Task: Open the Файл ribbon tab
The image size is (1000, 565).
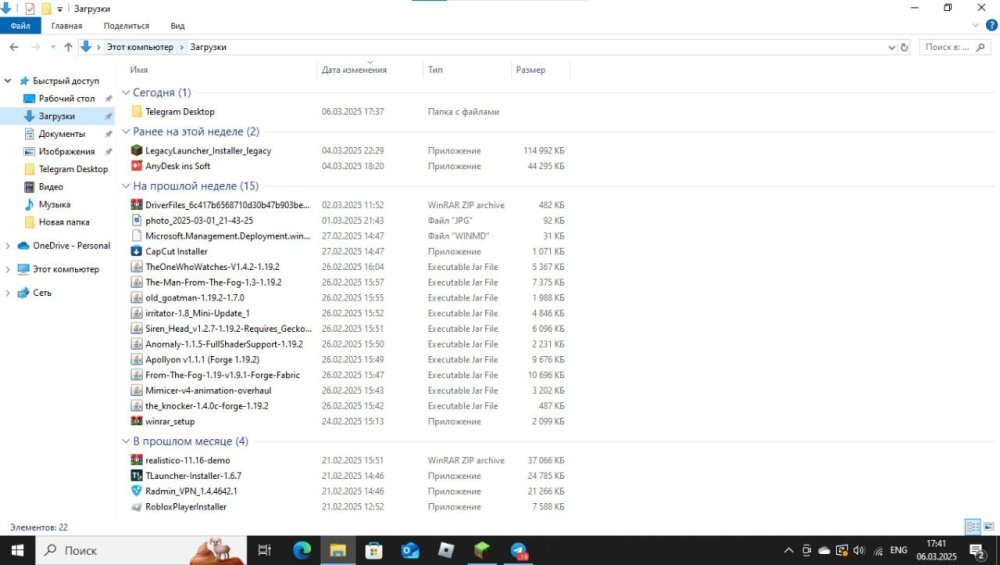Action: click(x=20, y=26)
